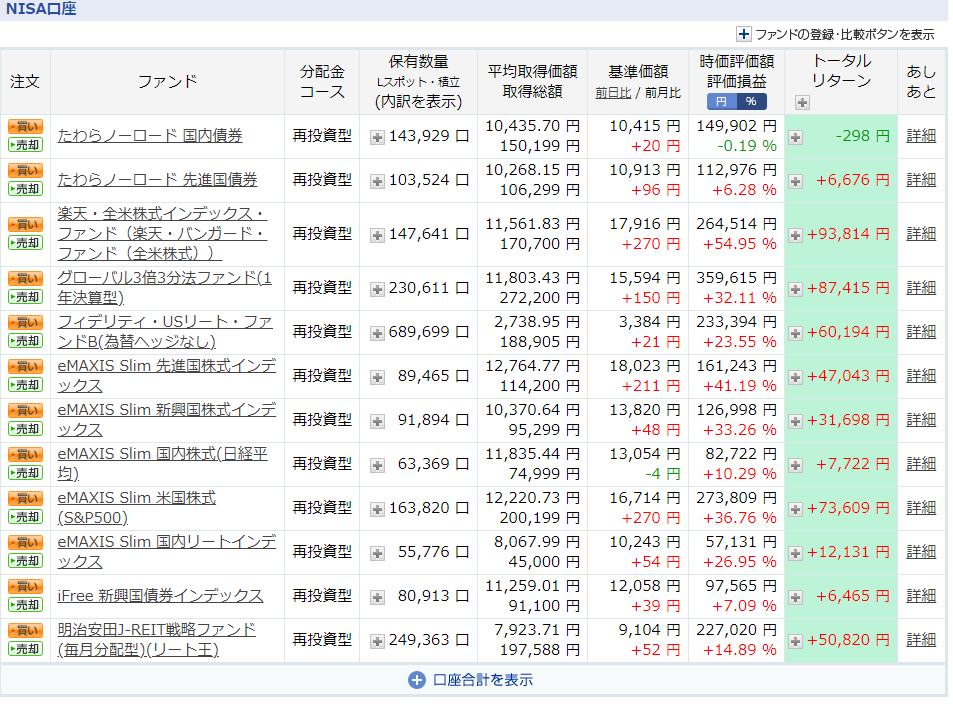Switch 評価損益 display to 円
This screenshot has height=709, width=953.
pyautogui.click(x=721, y=101)
